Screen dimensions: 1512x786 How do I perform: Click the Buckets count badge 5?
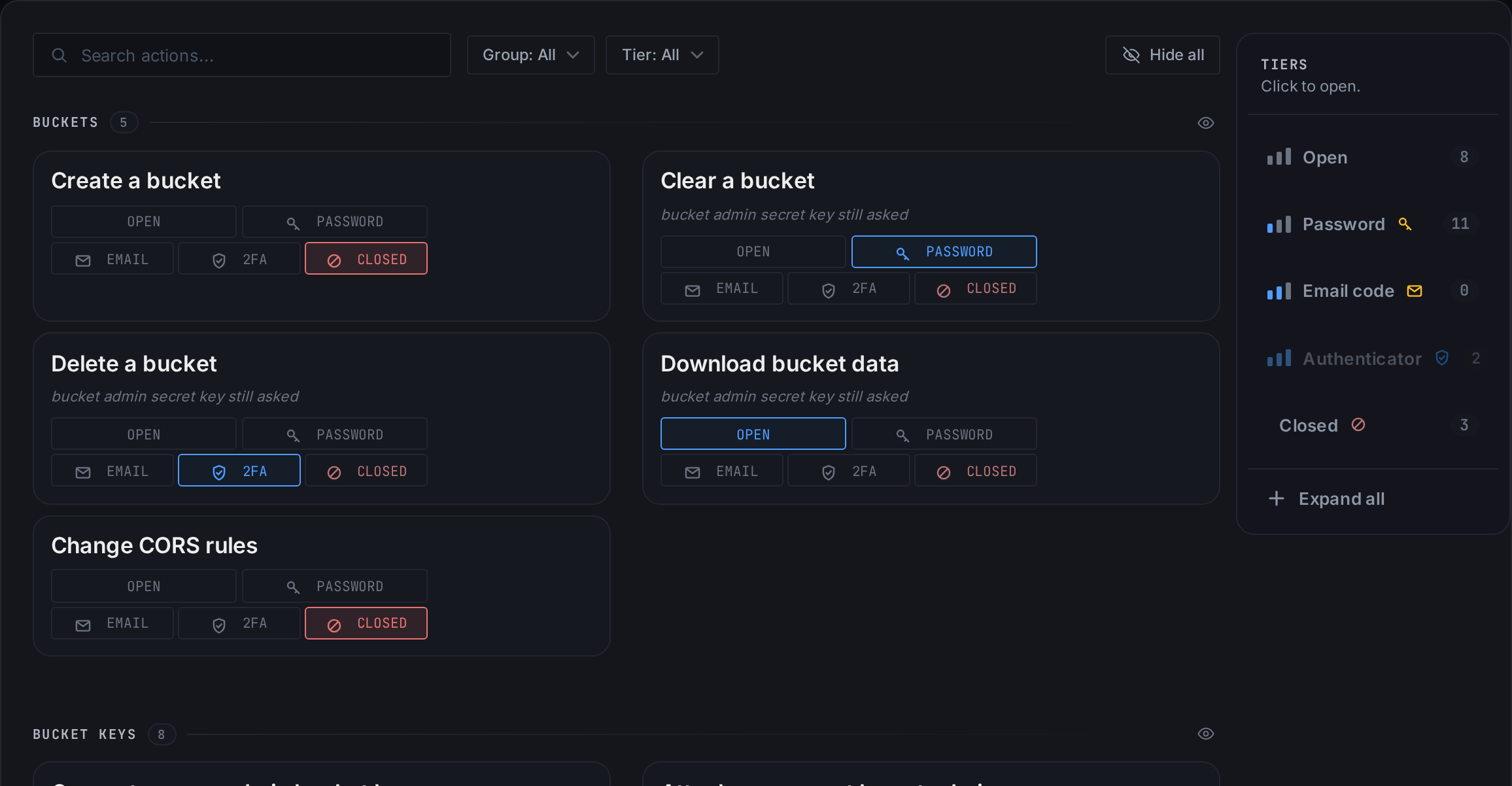[124, 122]
